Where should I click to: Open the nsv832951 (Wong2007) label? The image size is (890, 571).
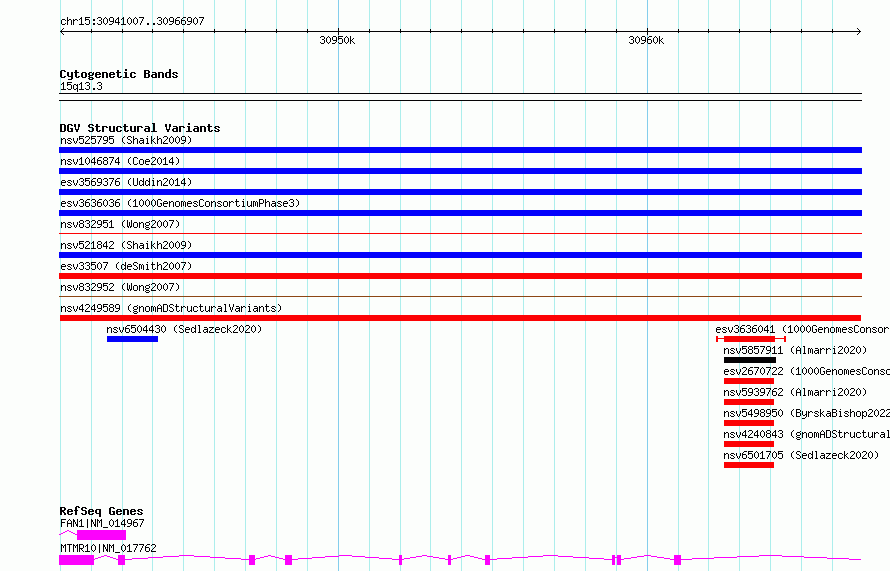(120, 224)
